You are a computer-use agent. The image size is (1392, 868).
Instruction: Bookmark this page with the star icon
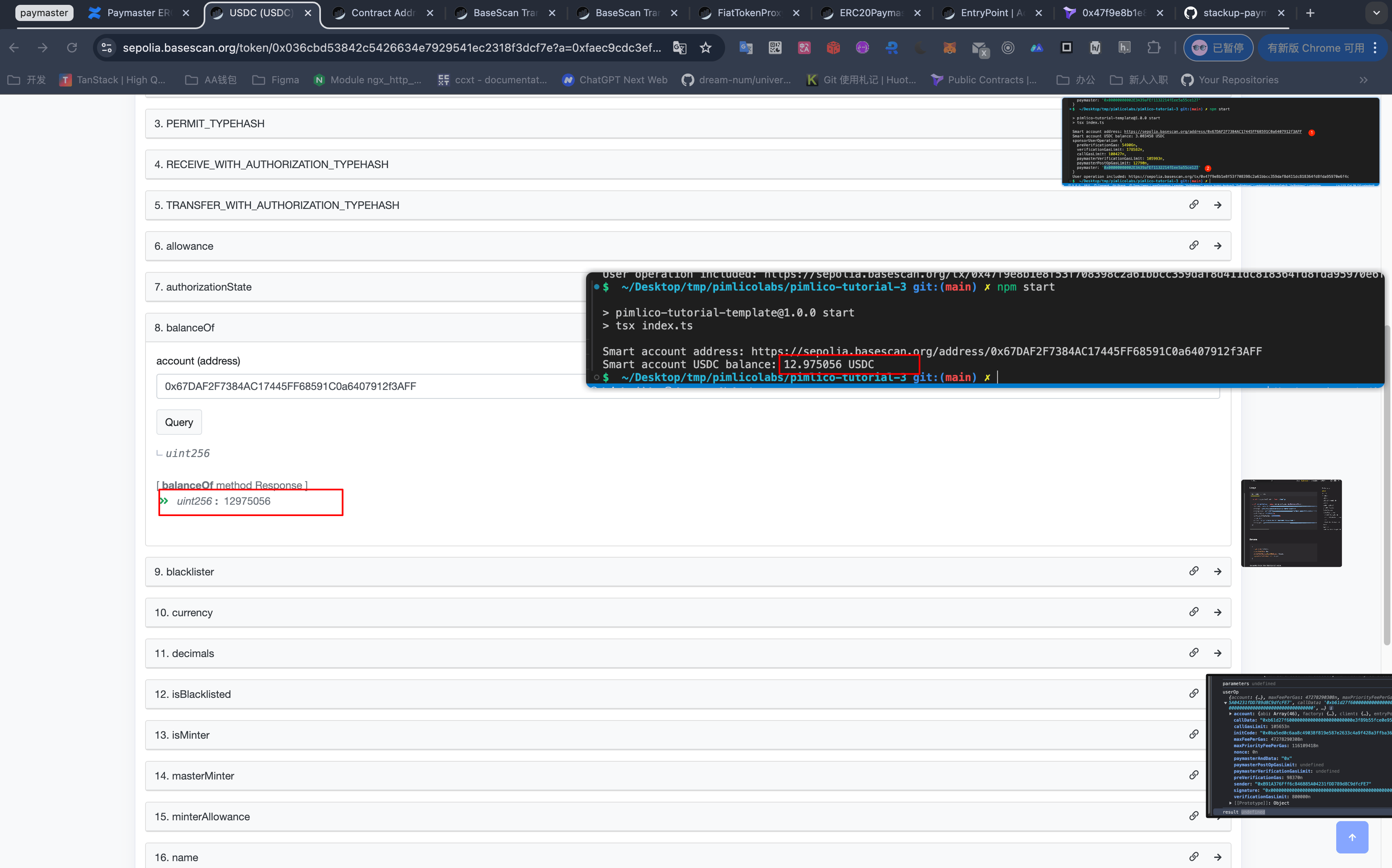coord(706,48)
